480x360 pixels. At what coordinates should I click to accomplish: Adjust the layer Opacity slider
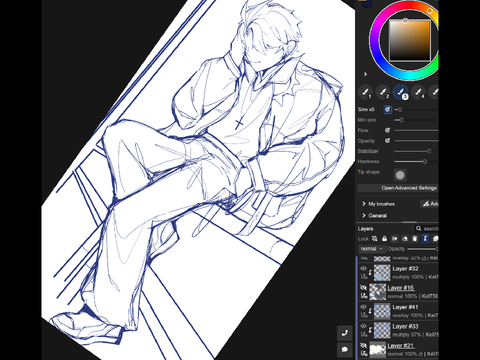(x=423, y=249)
